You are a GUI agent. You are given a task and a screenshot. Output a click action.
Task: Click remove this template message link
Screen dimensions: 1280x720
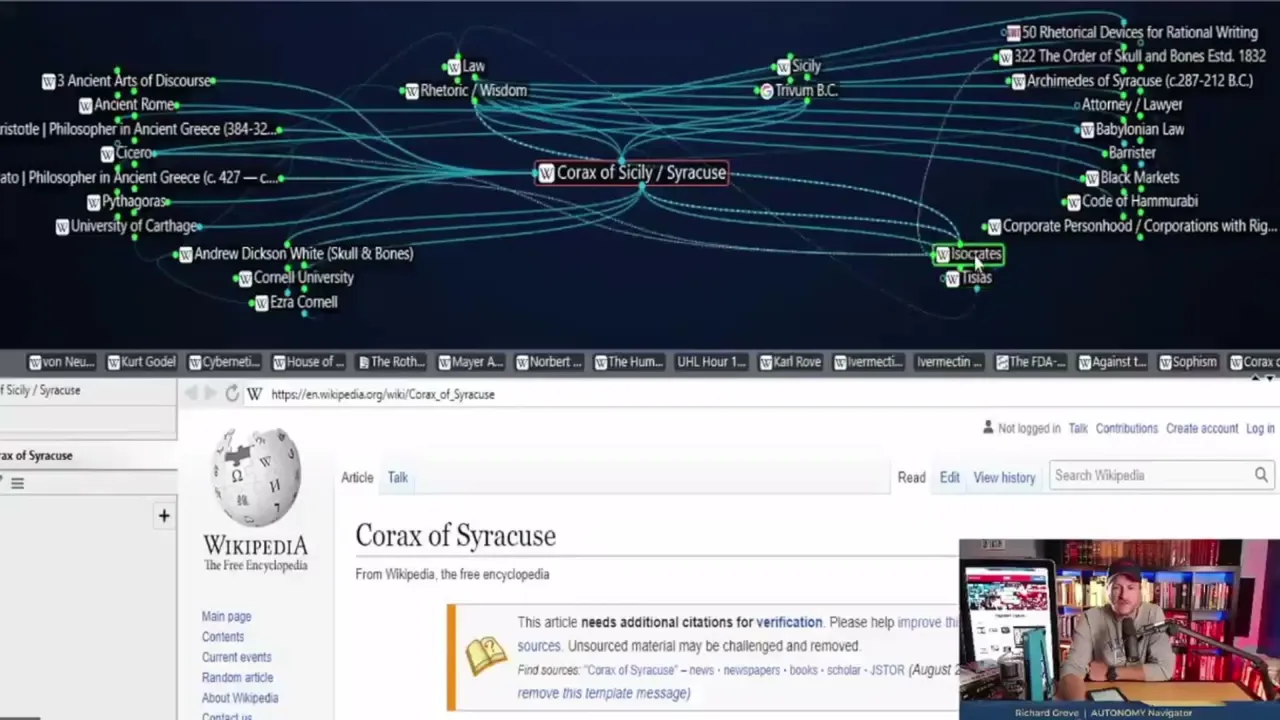point(603,693)
